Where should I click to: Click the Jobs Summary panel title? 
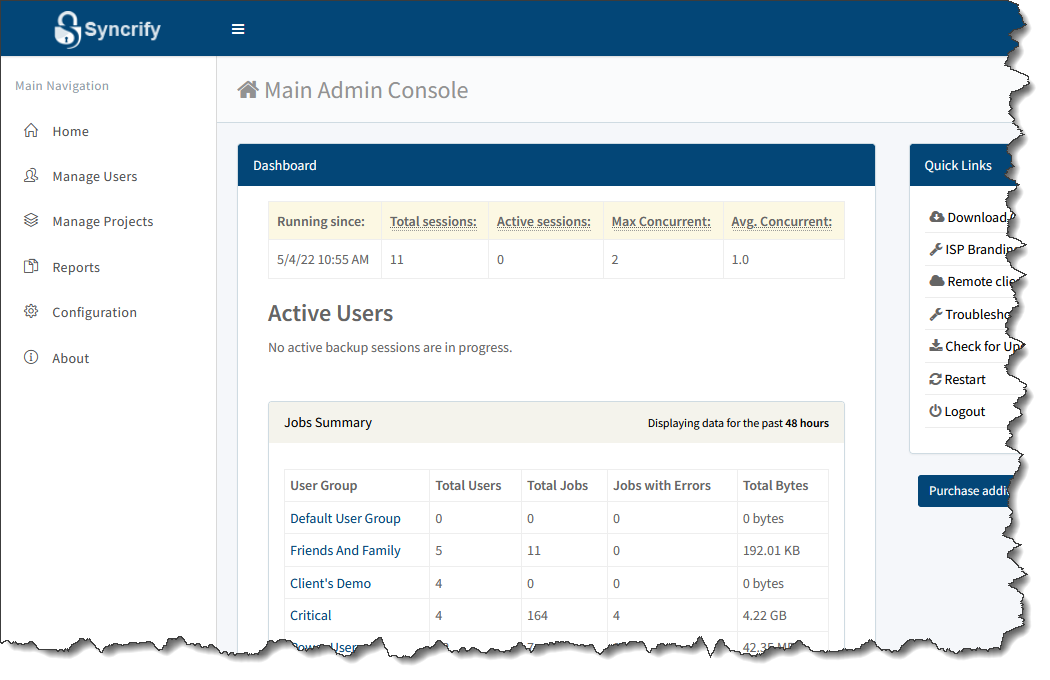(327, 423)
